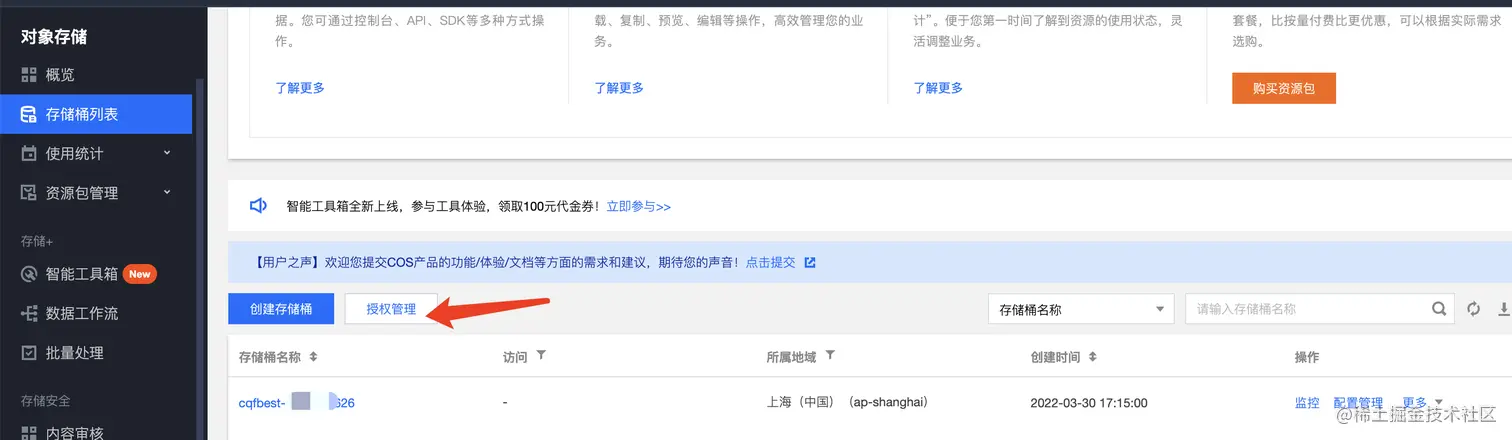
Task: Refresh the bucket list
Action: pyautogui.click(x=1473, y=309)
